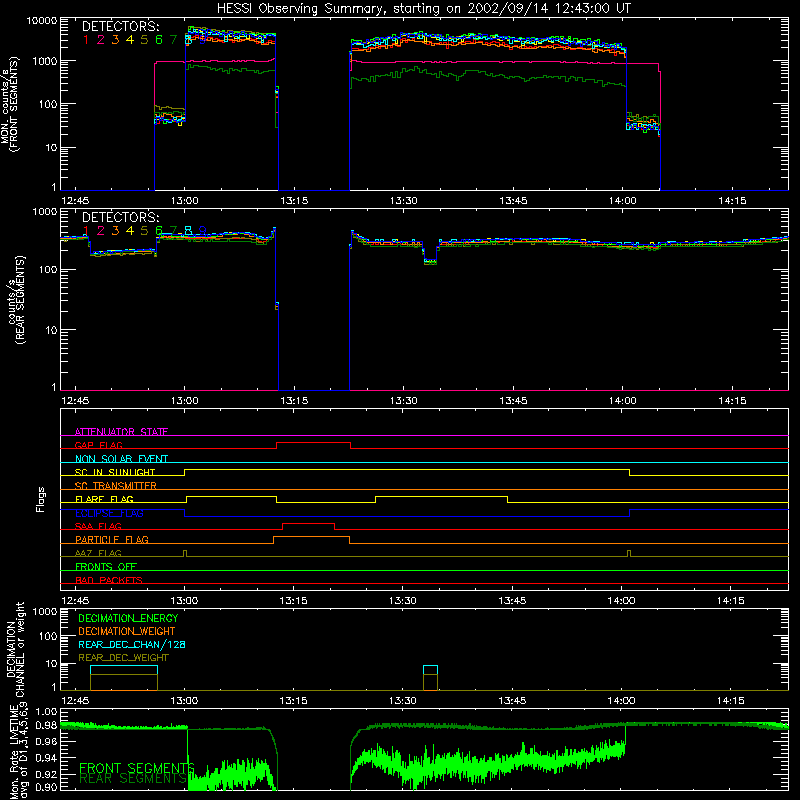Image resolution: width=800 pixels, height=800 pixels.
Task: Select orange detector 3 in rear segments legend
Action: pyautogui.click(x=115, y=231)
